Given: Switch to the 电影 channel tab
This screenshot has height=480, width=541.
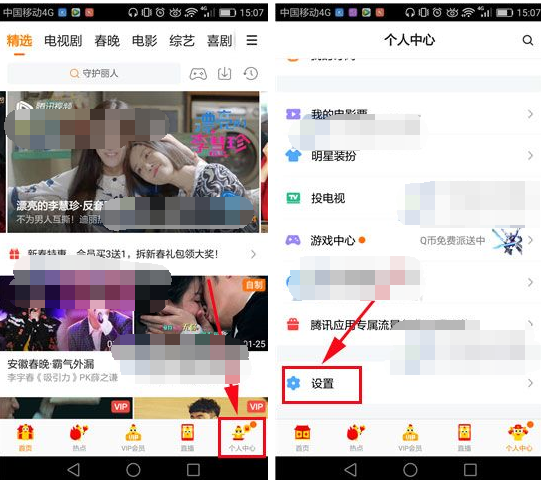Looking at the screenshot, I should pyautogui.click(x=145, y=41).
